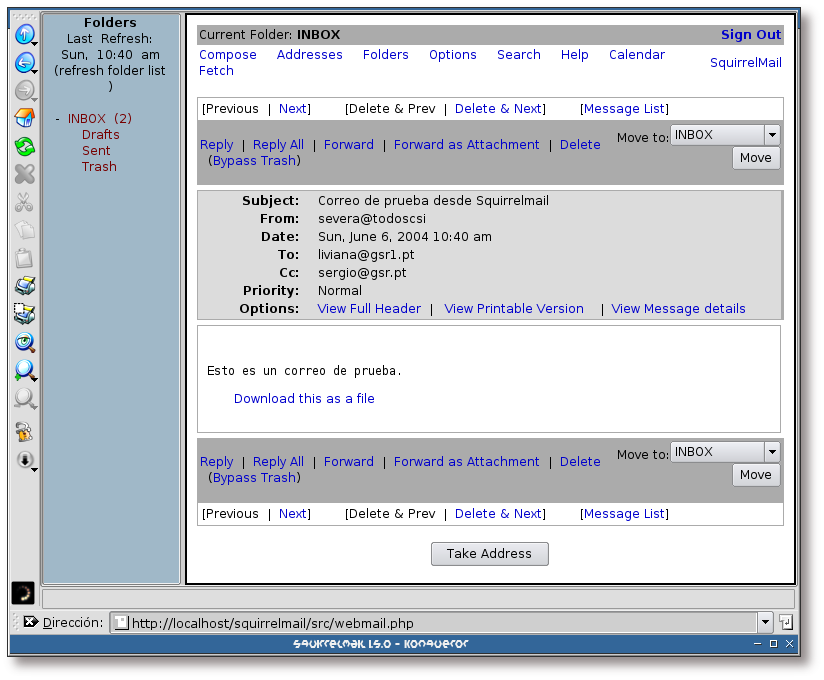
Task: Clear the location bar with X icon
Action: [x=30, y=622]
